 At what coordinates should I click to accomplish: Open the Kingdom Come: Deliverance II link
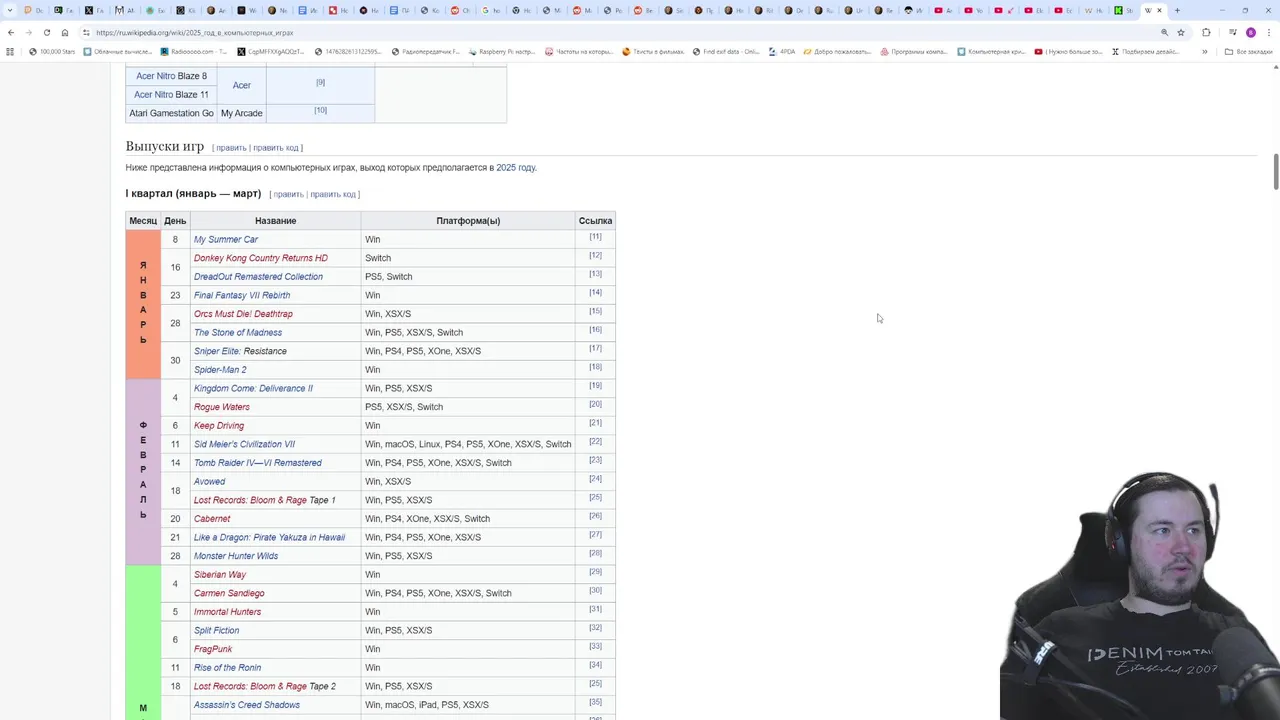coord(253,388)
